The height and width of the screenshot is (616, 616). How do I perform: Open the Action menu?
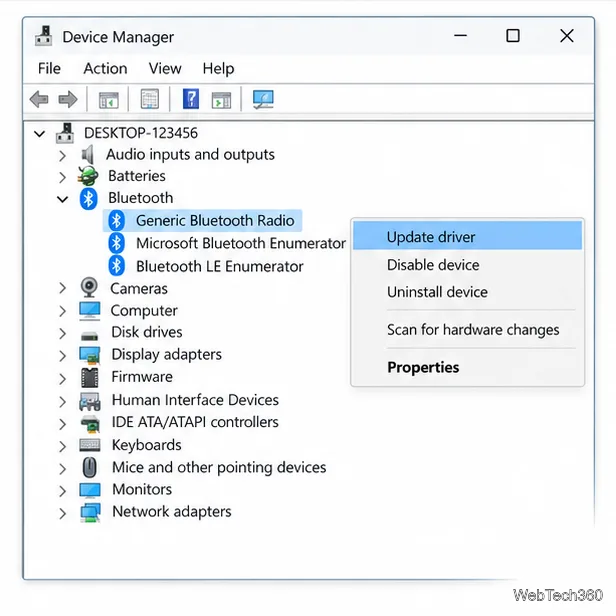[105, 68]
